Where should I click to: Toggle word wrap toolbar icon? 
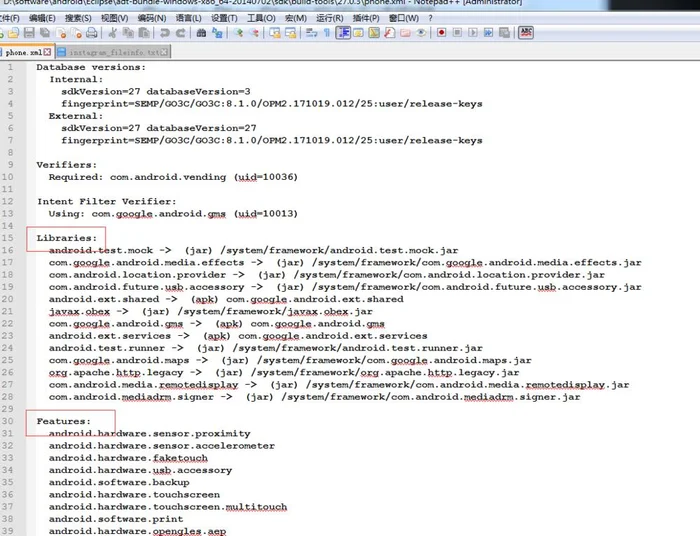pos(312,33)
